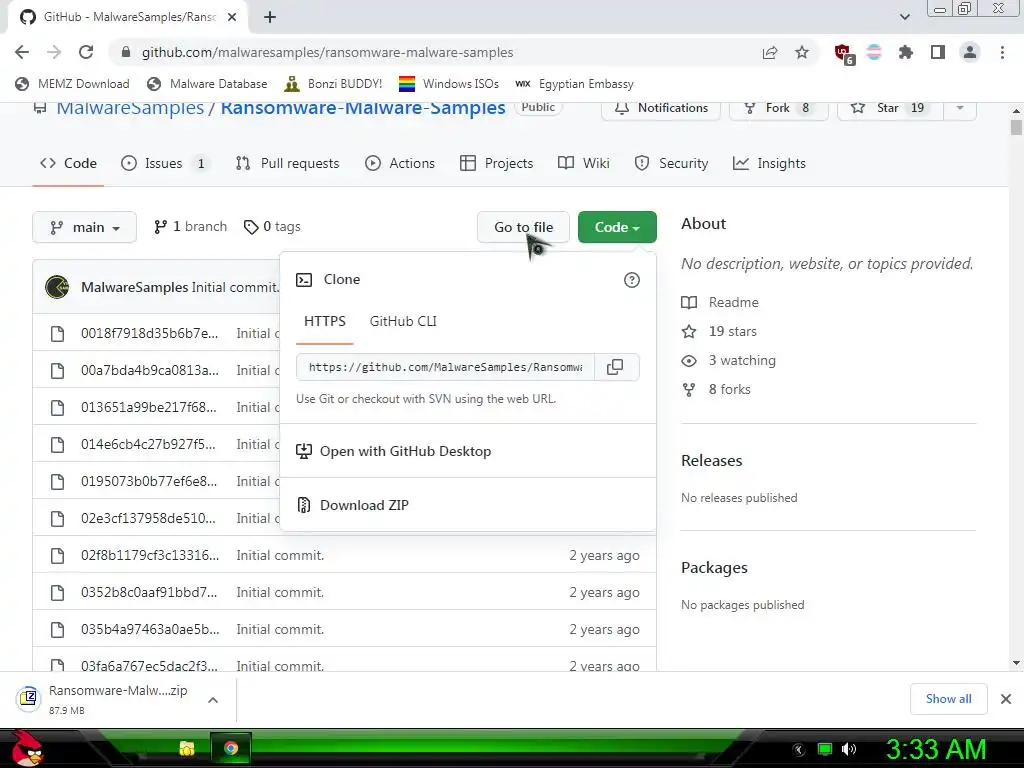Click the clone URL text field
The image size is (1024, 768).
[445, 367]
